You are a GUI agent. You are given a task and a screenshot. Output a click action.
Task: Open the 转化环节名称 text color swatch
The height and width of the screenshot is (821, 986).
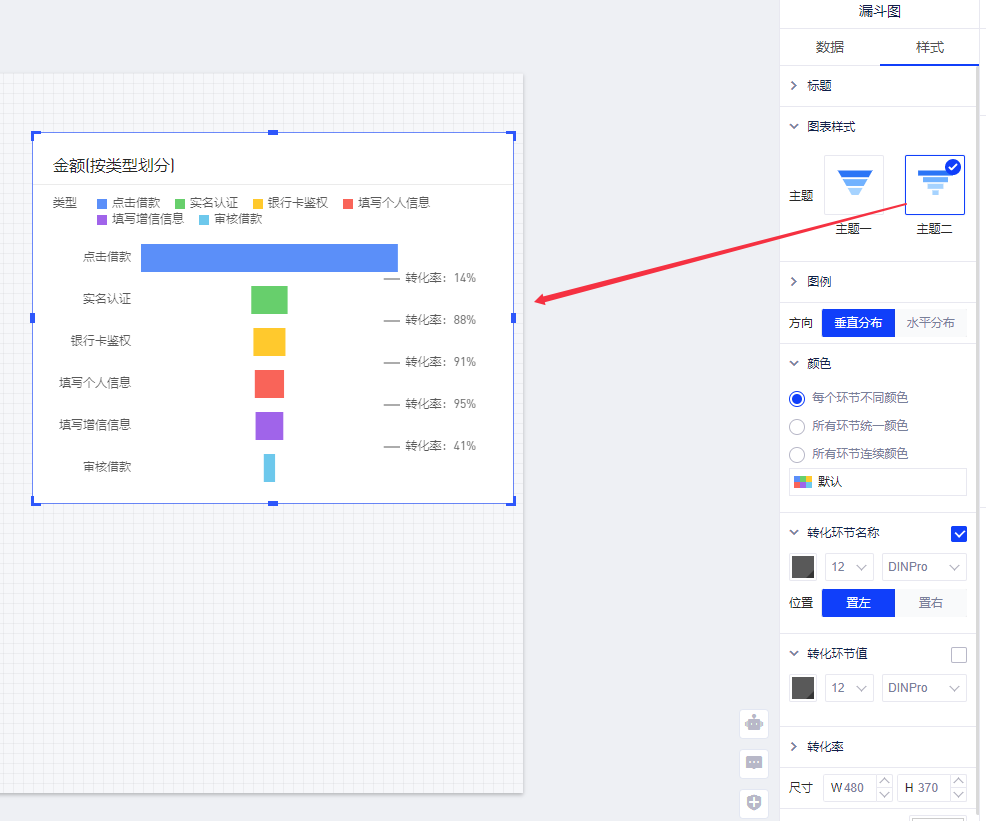pyautogui.click(x=803, y=567)
